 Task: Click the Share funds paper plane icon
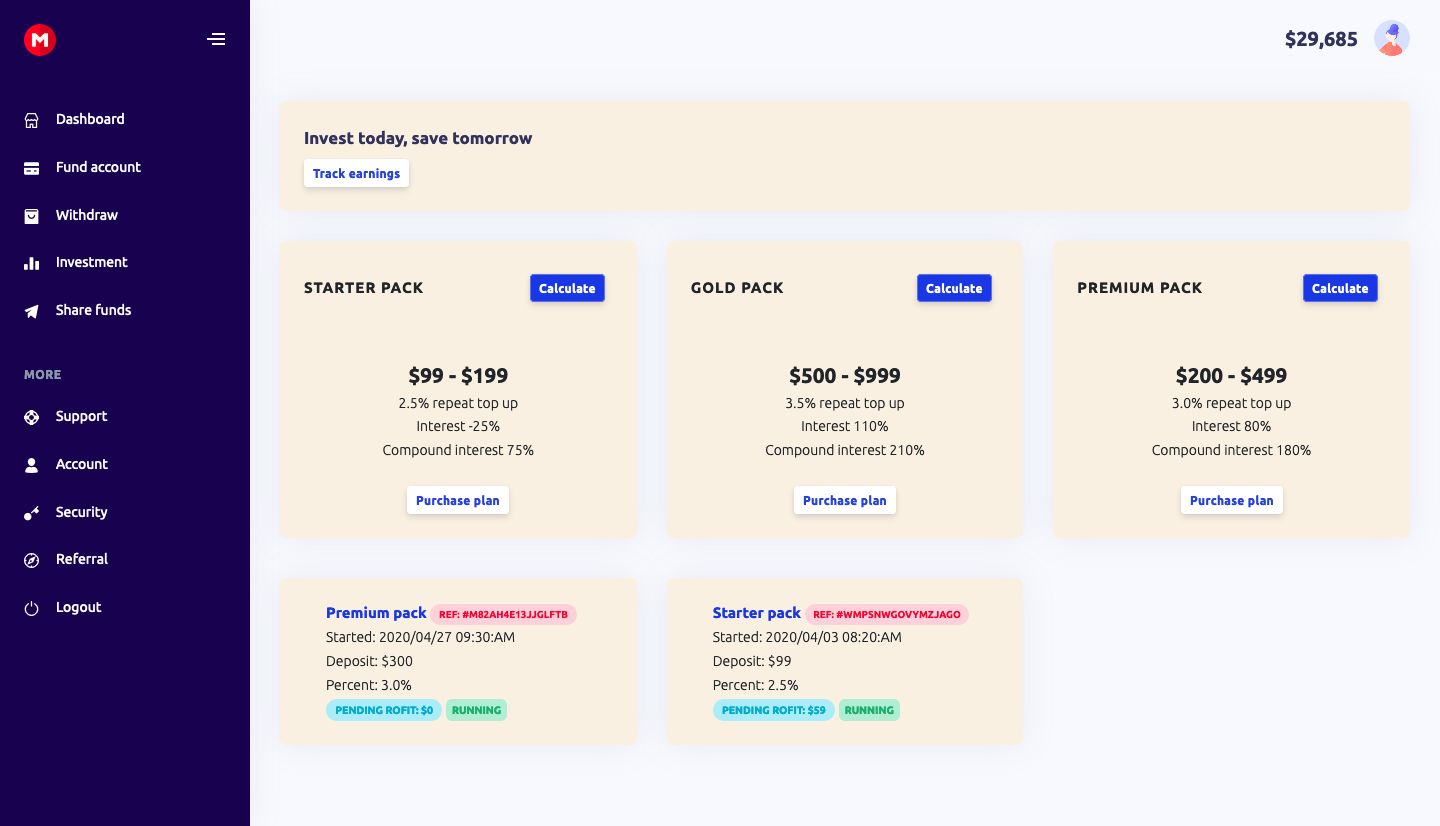[32, 311]
